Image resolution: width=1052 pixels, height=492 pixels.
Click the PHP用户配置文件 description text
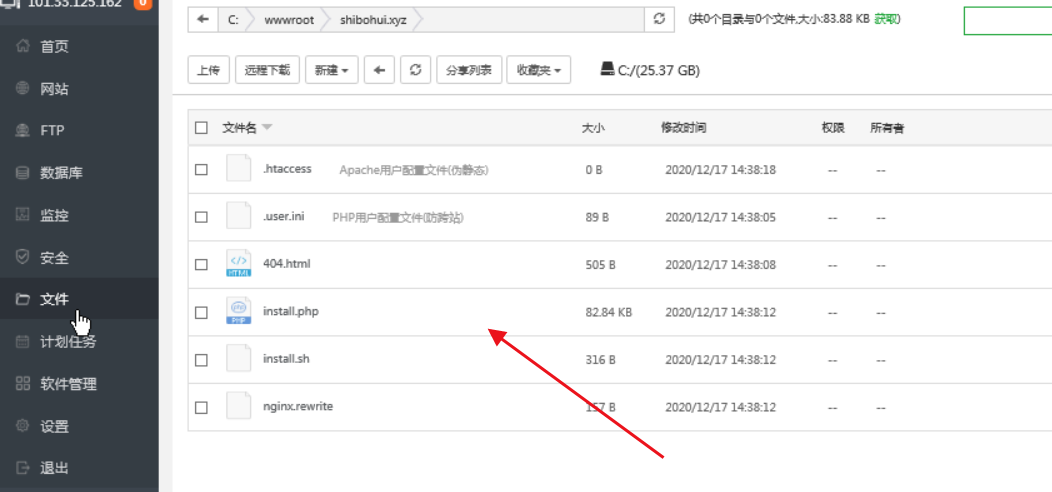(399, 217)
